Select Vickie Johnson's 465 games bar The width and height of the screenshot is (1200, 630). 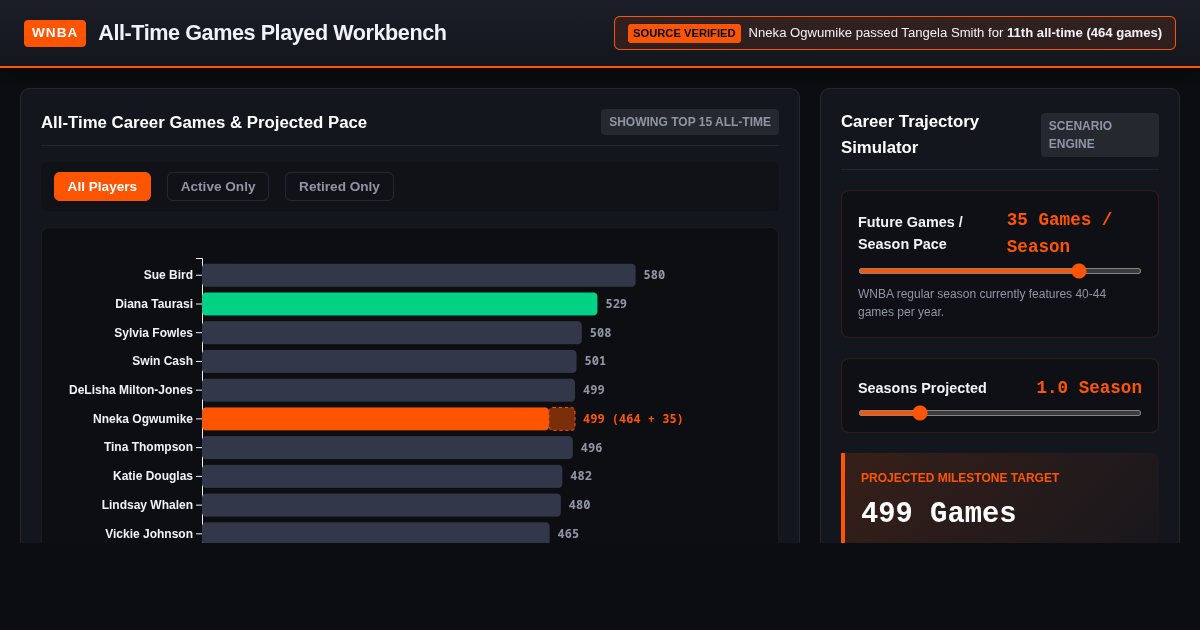pos(376,533)
